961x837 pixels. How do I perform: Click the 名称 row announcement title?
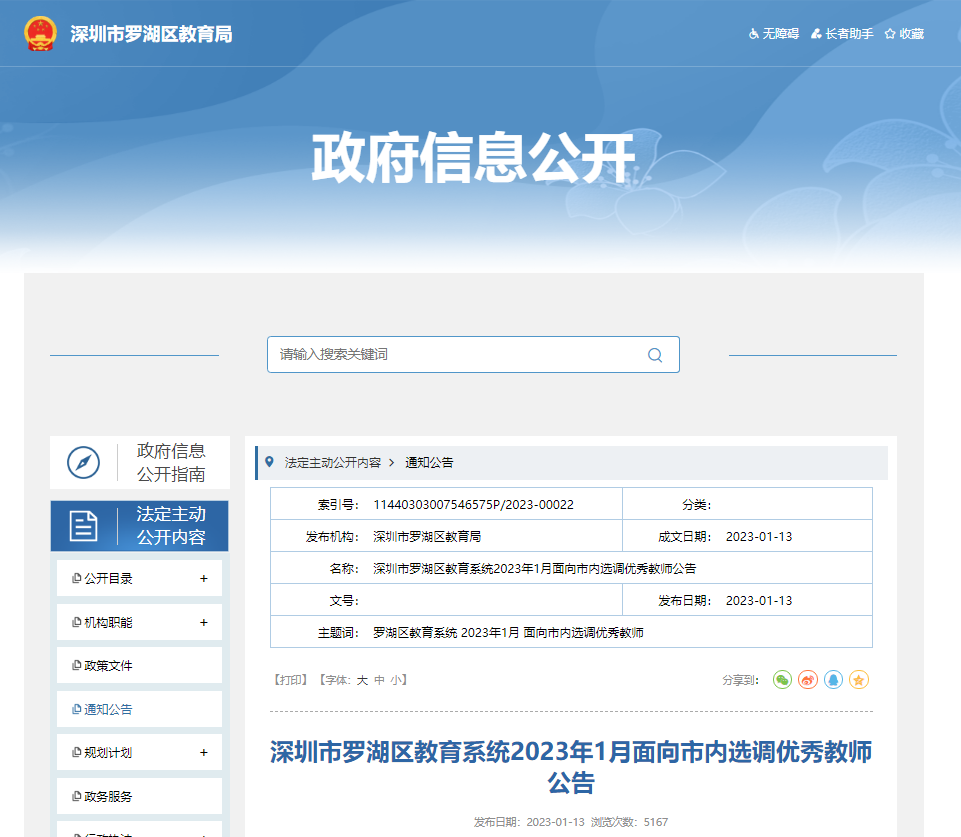coord(534,569)
